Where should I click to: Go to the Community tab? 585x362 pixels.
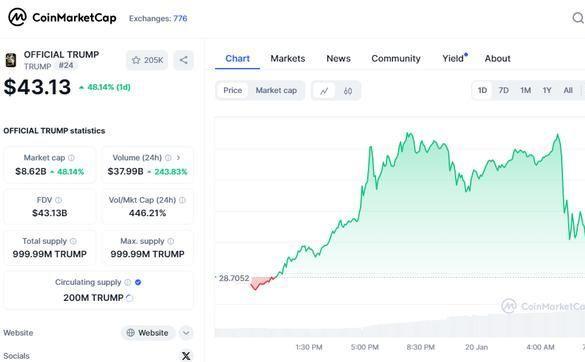click(396, 59)
